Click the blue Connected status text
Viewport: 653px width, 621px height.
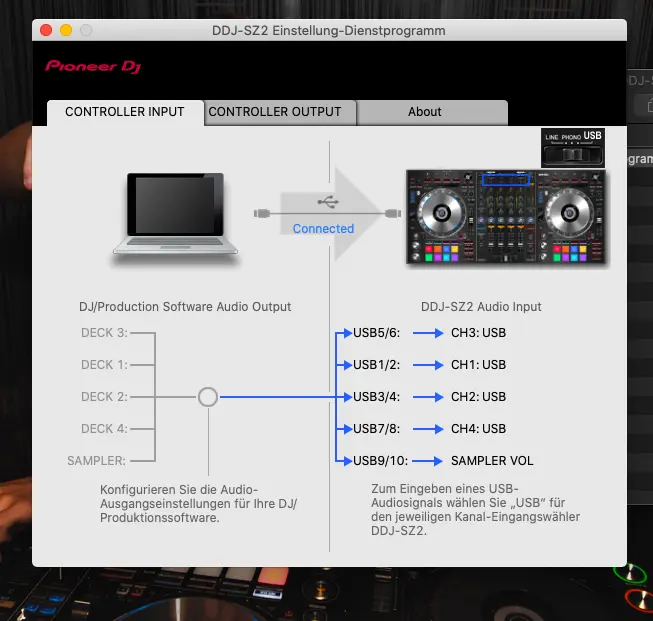[323, 229]
